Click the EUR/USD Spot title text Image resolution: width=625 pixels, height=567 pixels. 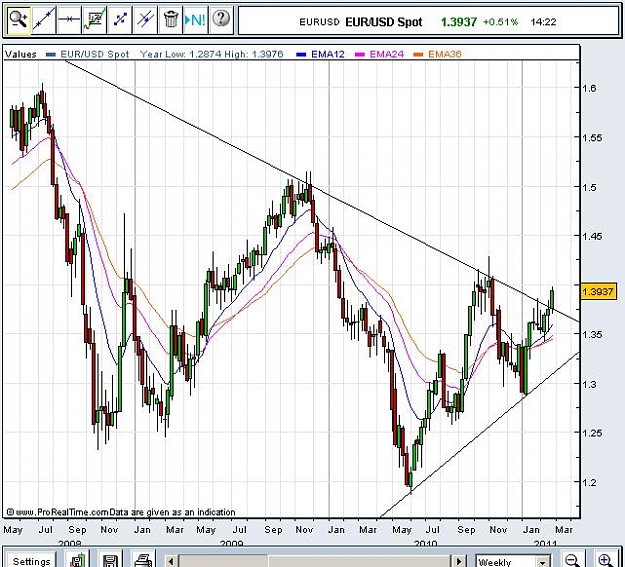pos(383,22)
